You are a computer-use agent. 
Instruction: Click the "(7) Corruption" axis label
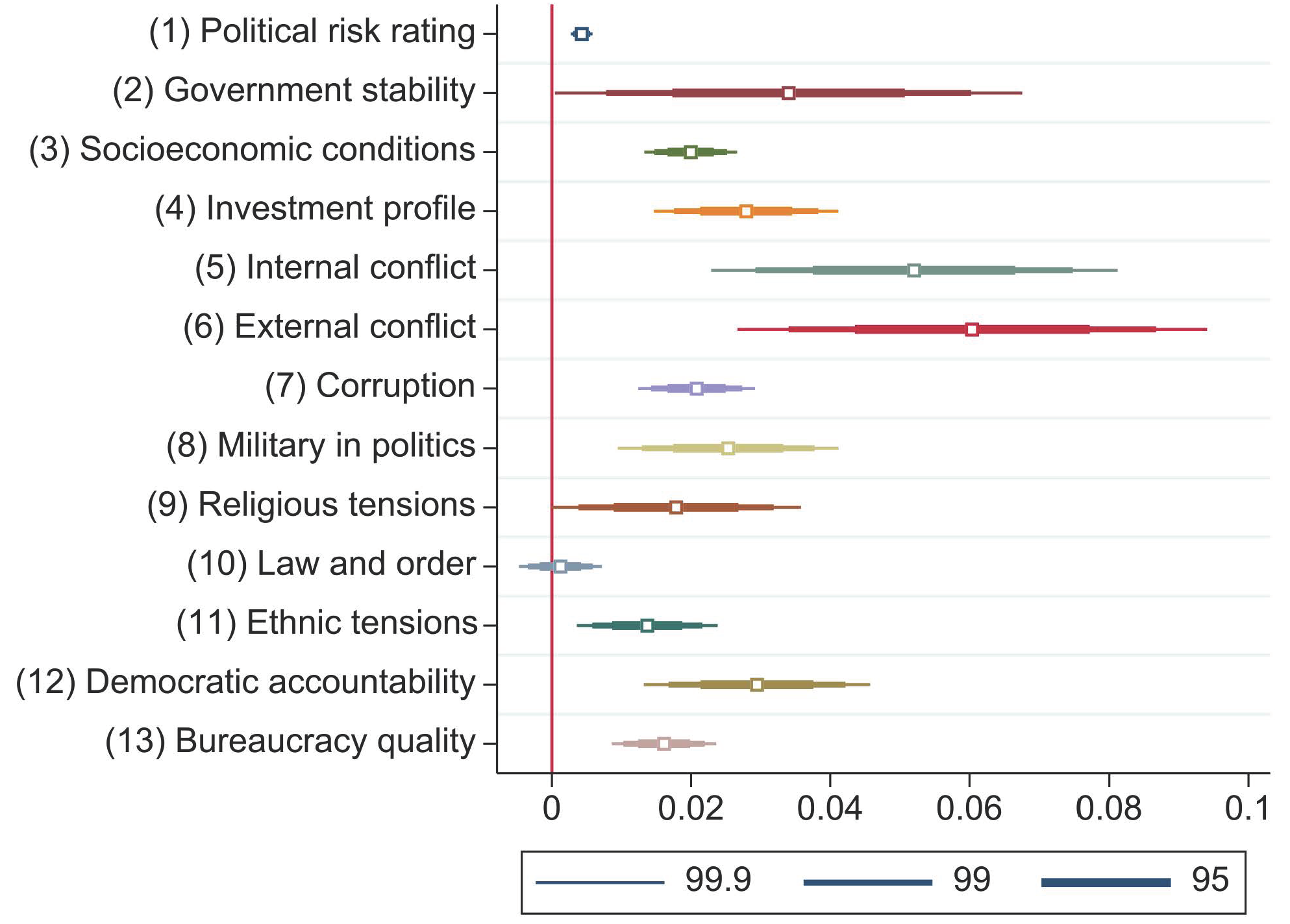tap(370, 386)
